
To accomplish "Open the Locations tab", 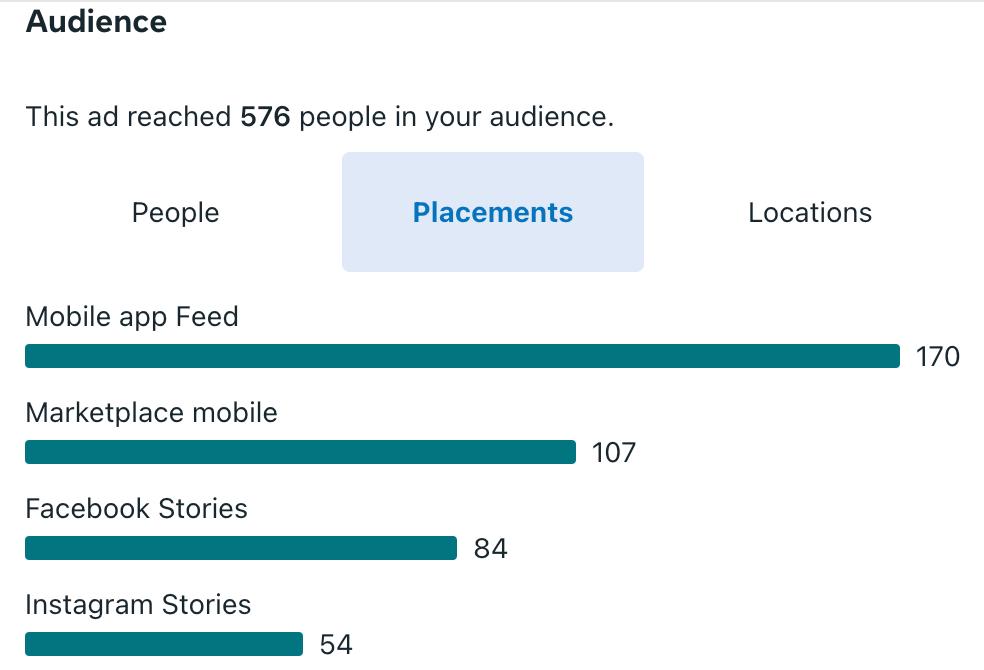I will pyautogui.click(x=810, y=212).
